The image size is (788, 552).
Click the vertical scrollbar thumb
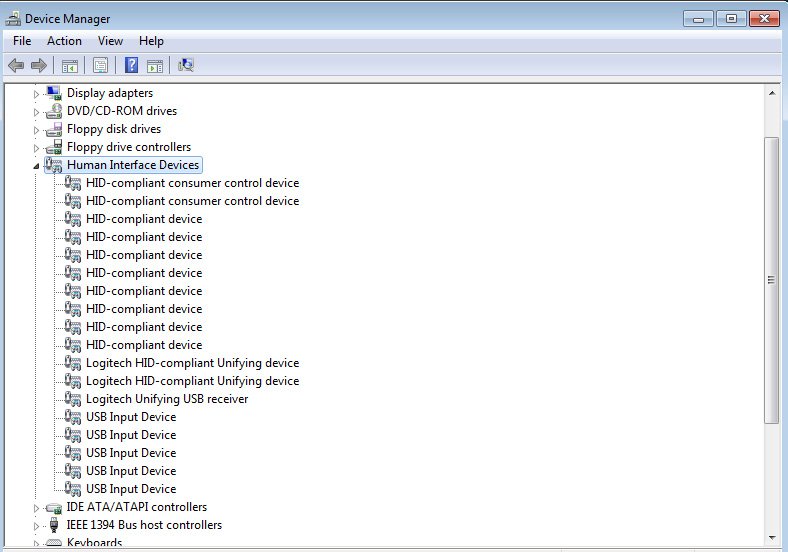point(771,280)
